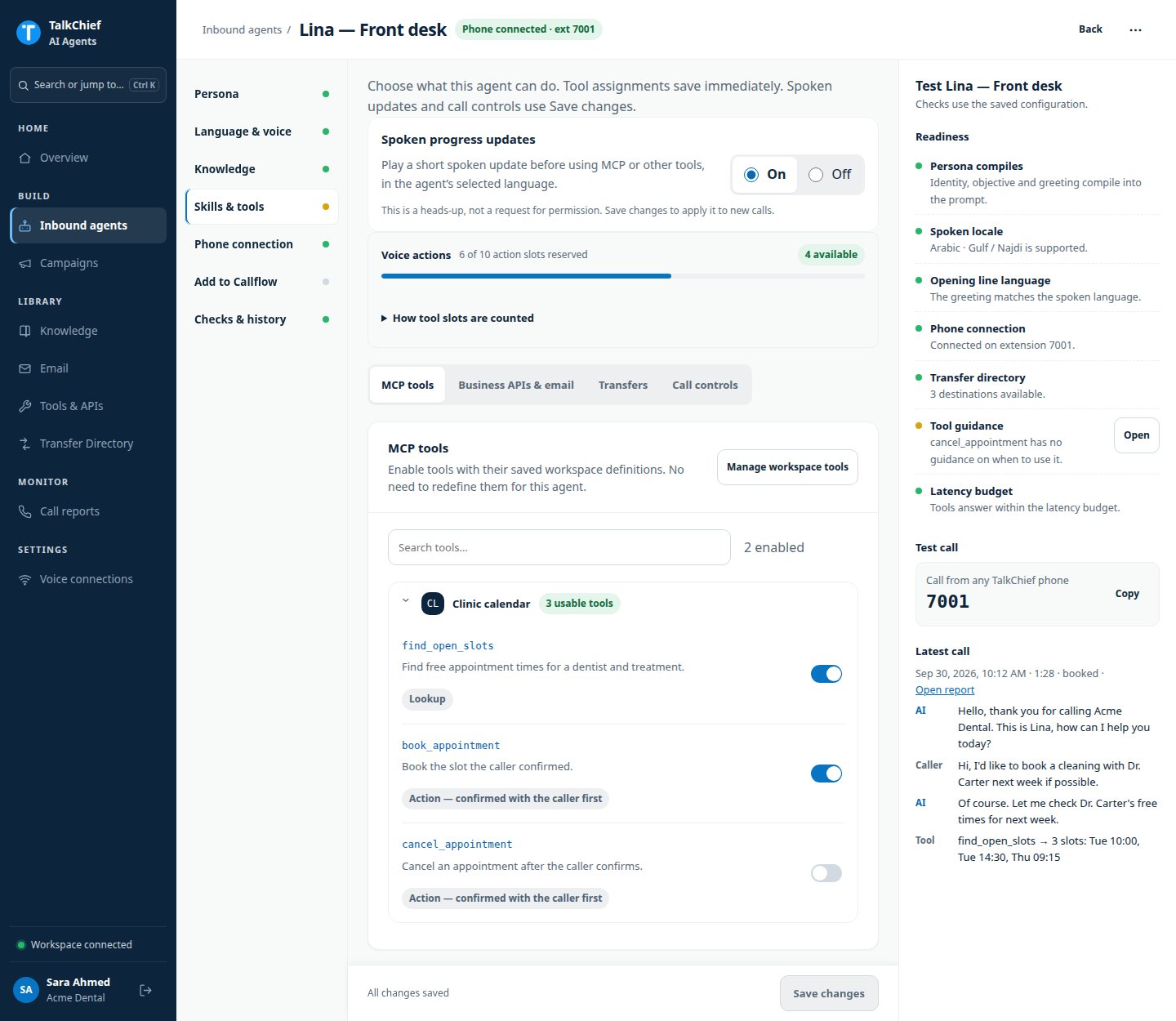Image resolution: width=1176 pixels, height=1021 pixels.
Task: Enable the cancel_appointment tool toggle
Action: click(826, 873)
